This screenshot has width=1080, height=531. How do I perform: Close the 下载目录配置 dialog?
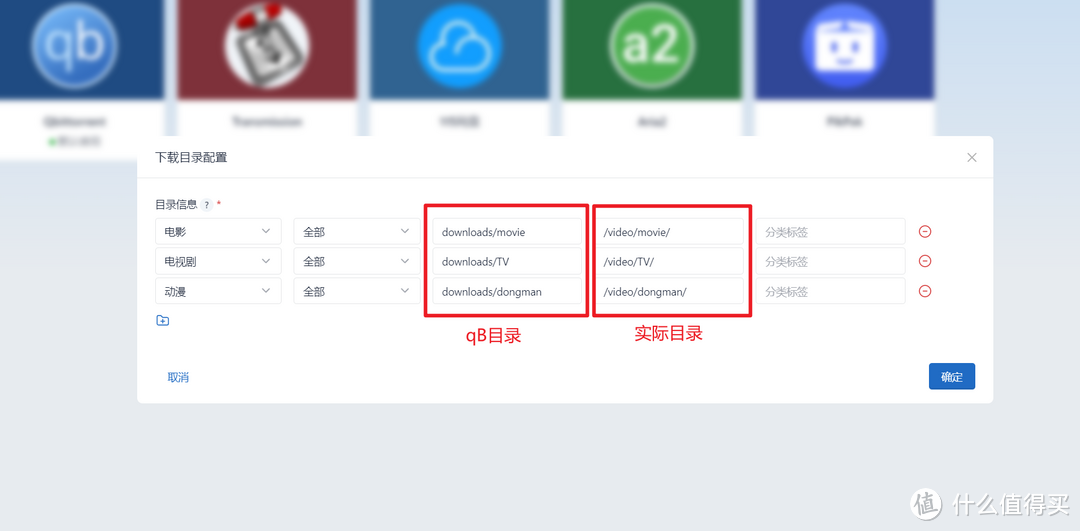coord(972,157)
